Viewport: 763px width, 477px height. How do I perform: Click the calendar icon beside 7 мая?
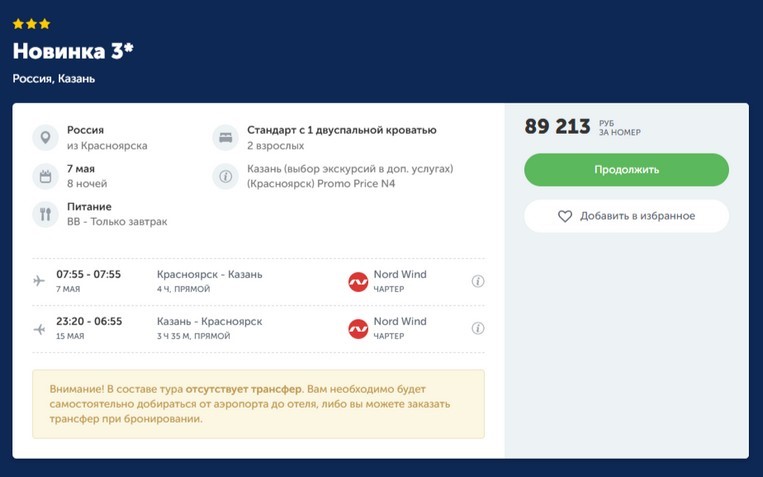tap(45, 176)
